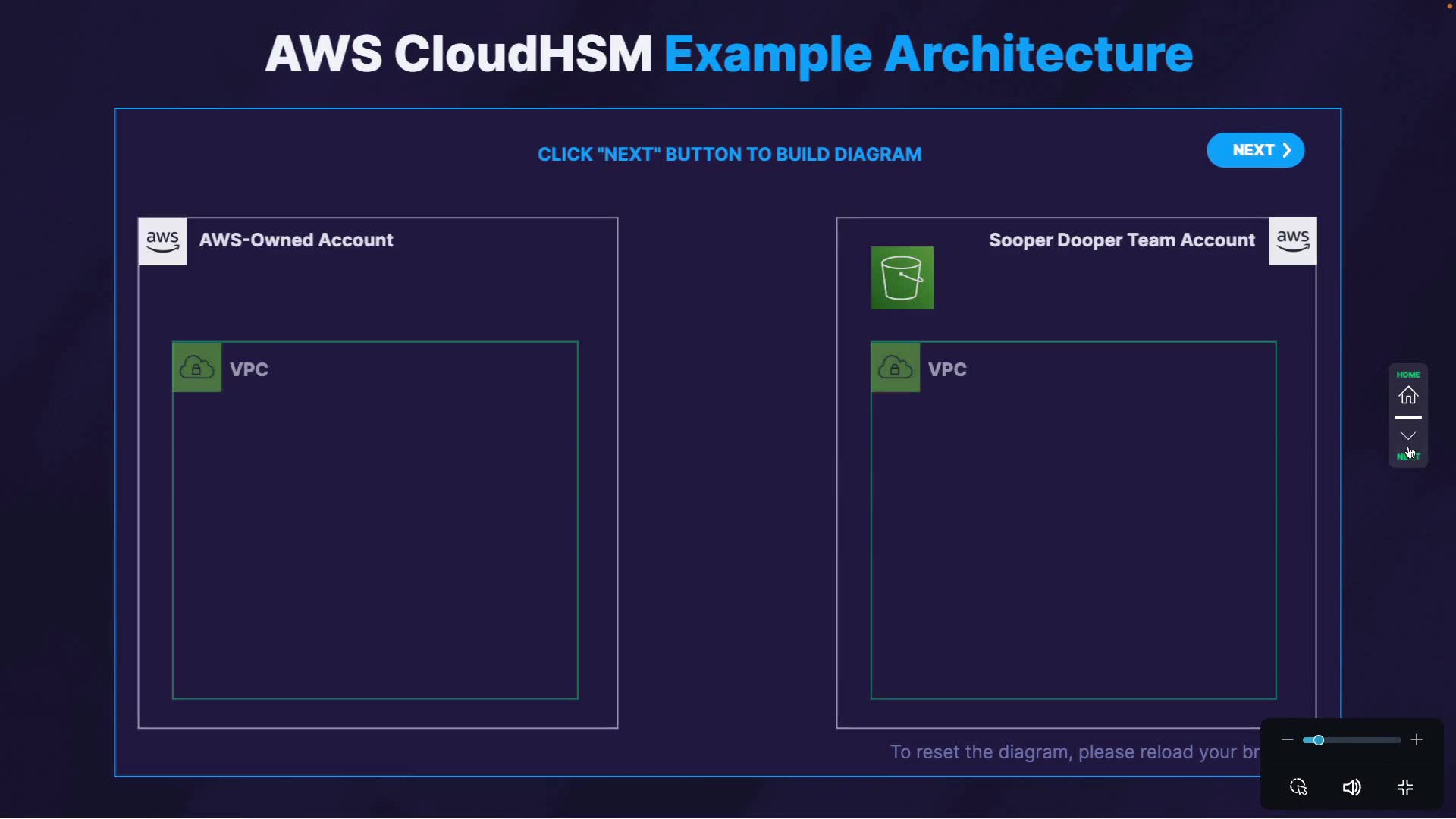Toggle the dashed cursor highlight tool
Screen dimensions: 1456x819
(x=1298, y=788)
